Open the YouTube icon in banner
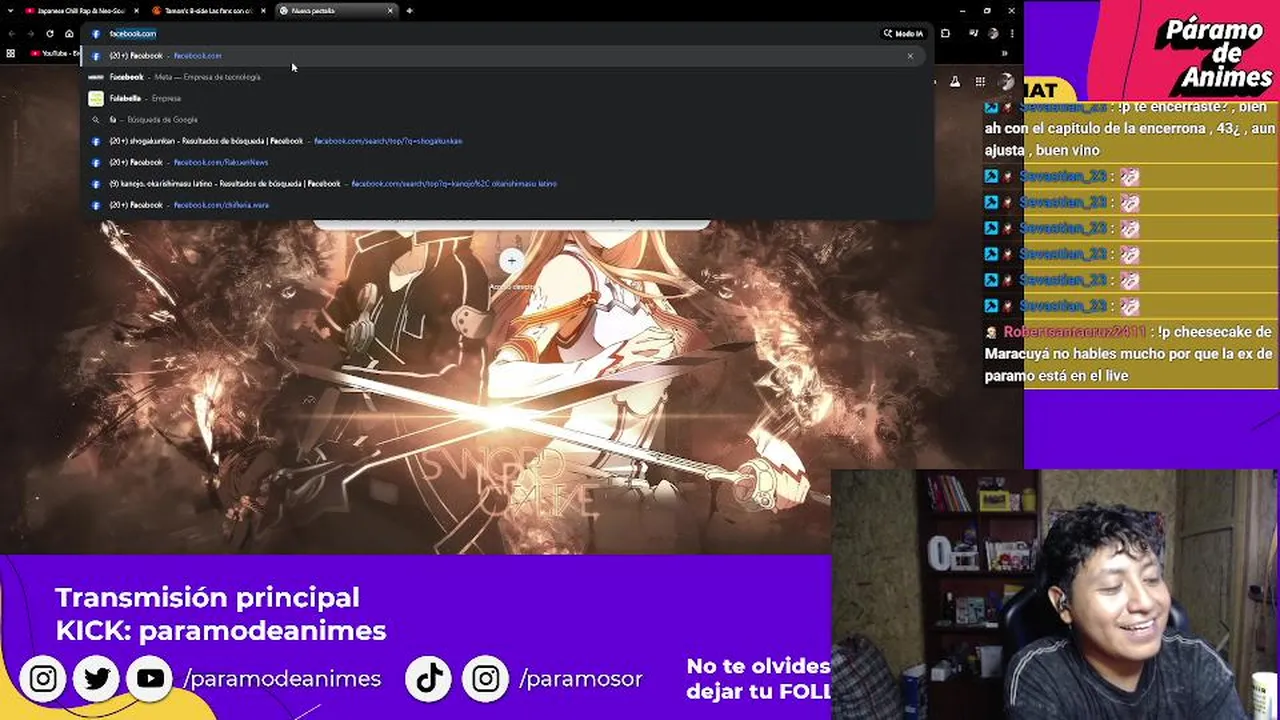 150,679
